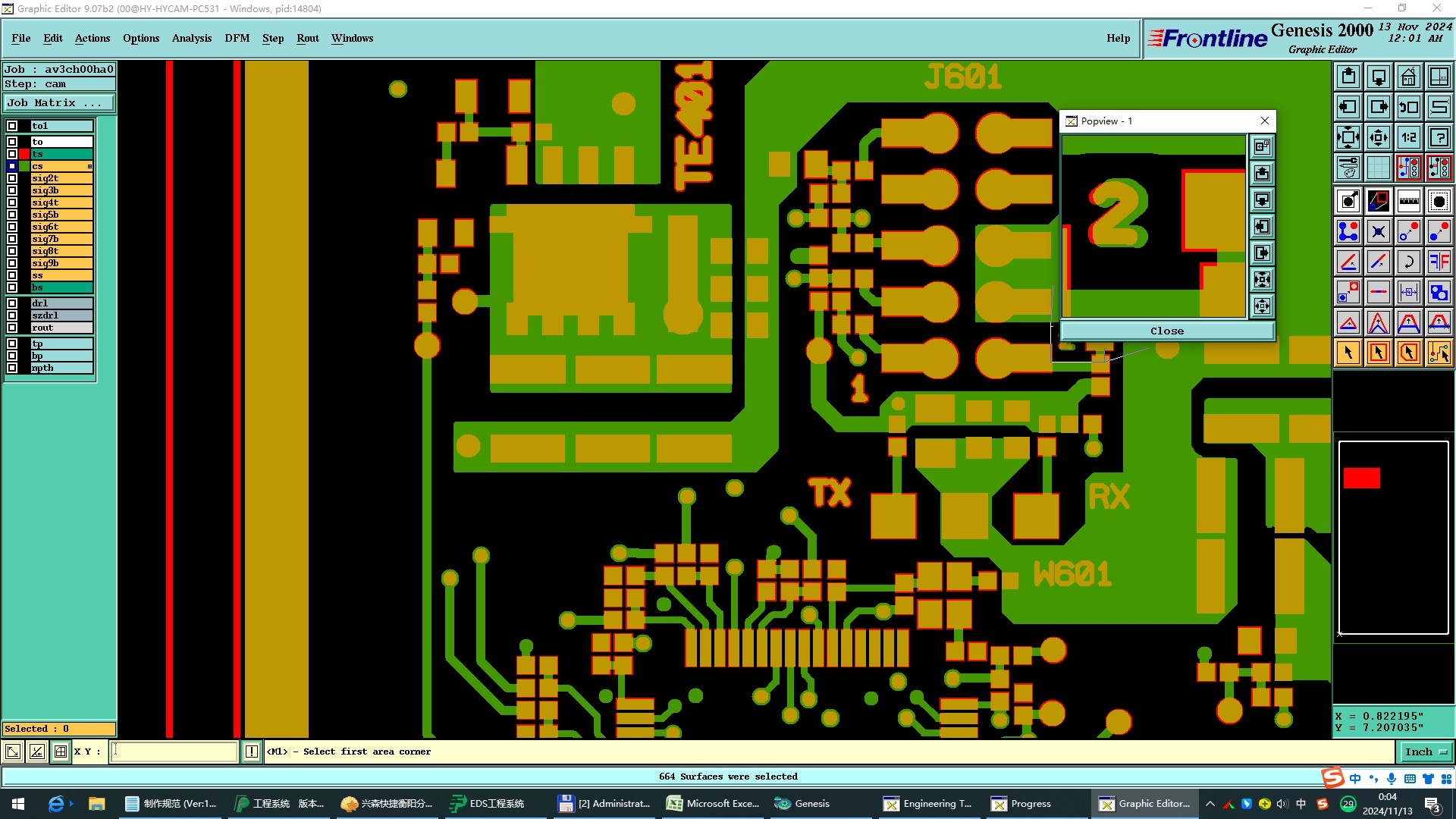This screenshot has height=819, width=1456.
Task: Click the Home view house icon
Action: (1409, 77)
